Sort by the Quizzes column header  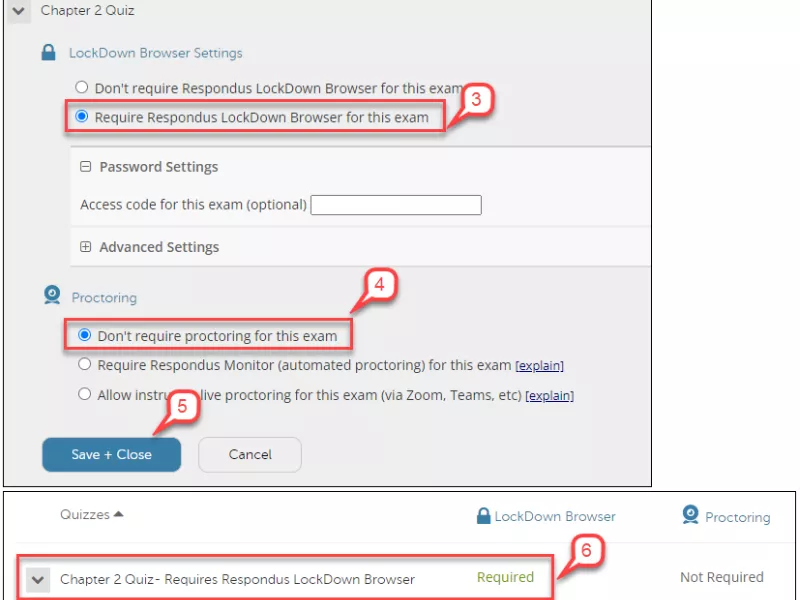coord(85,514)
